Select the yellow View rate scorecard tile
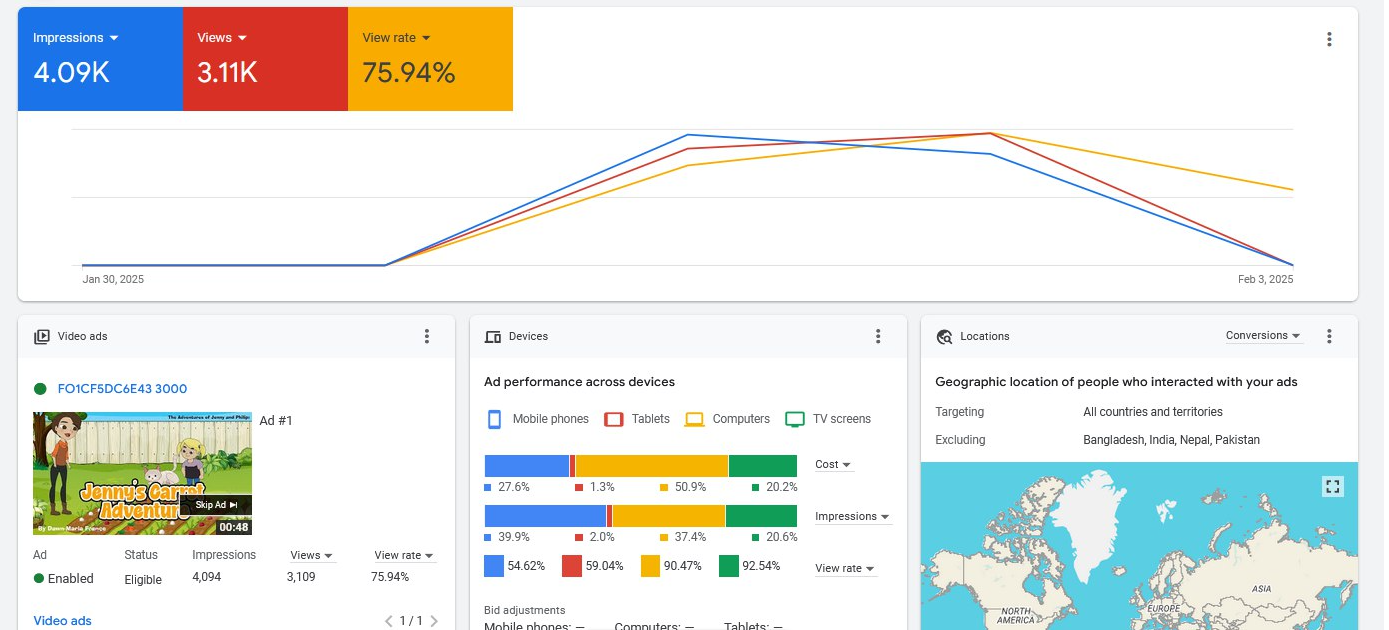 pyautogui.click(x=430, y=59)
